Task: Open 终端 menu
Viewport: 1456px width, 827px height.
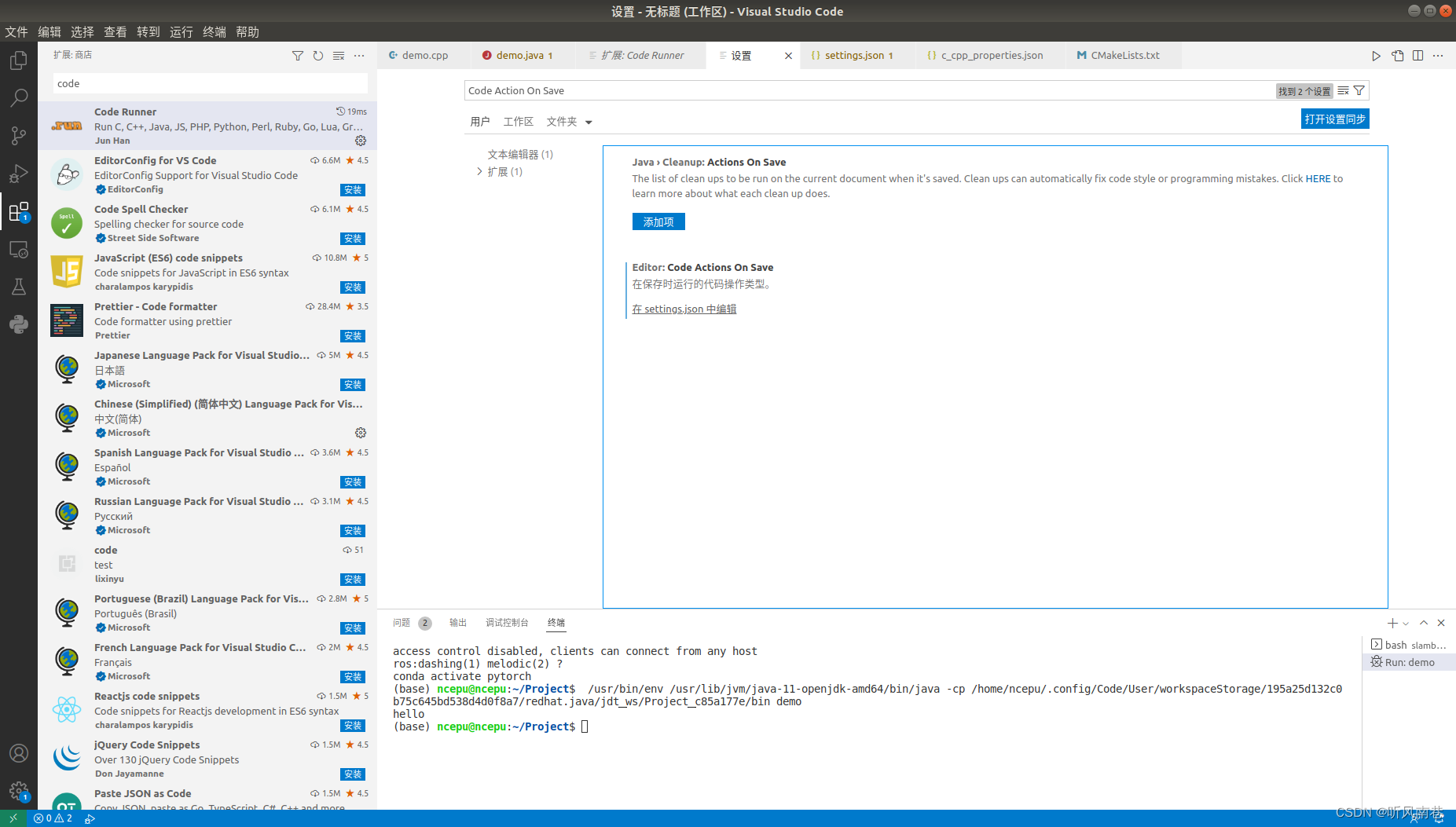Action: (215, 31)
